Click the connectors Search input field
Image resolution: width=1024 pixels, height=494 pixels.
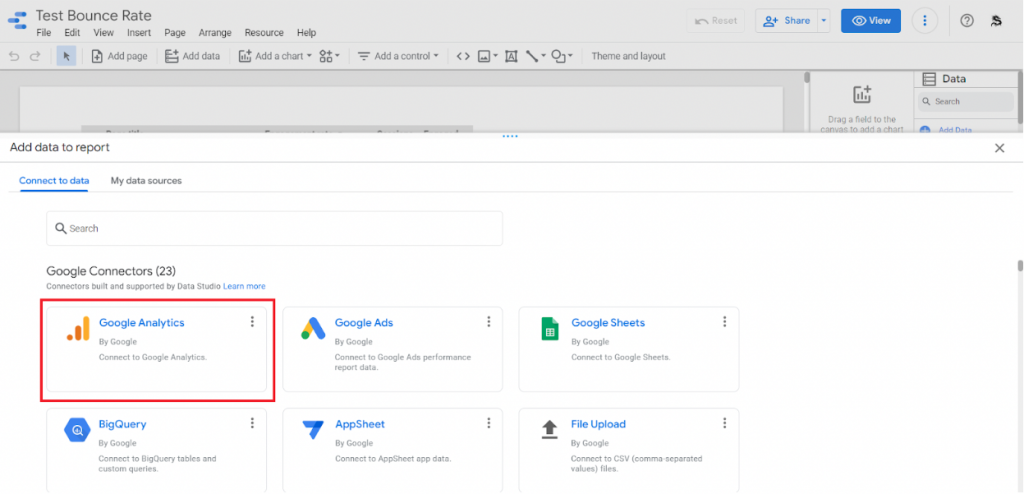pyautogui.click(x=274, y=228)
